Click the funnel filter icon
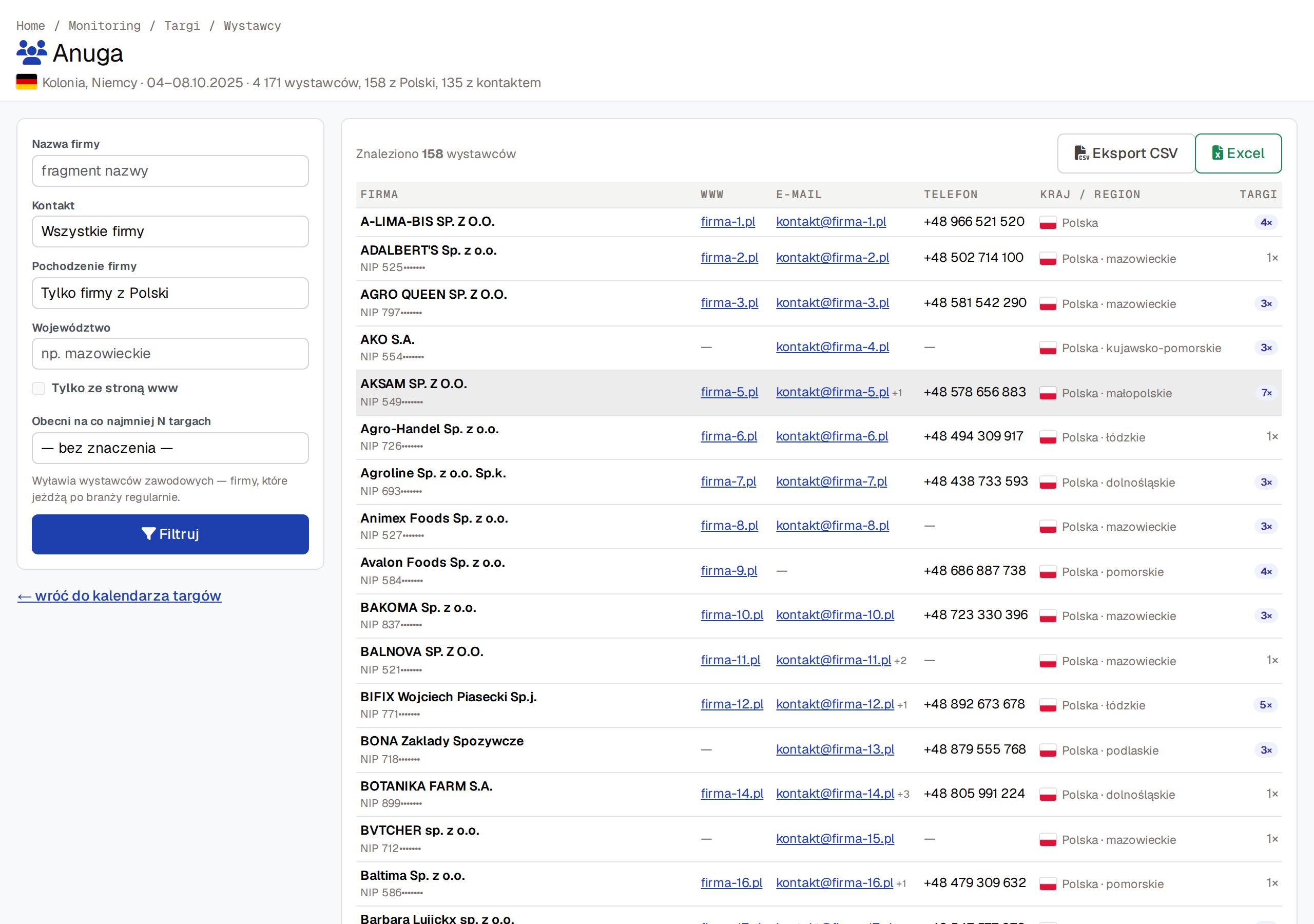This screenshot has height=924, width=1314. point(149,534)
